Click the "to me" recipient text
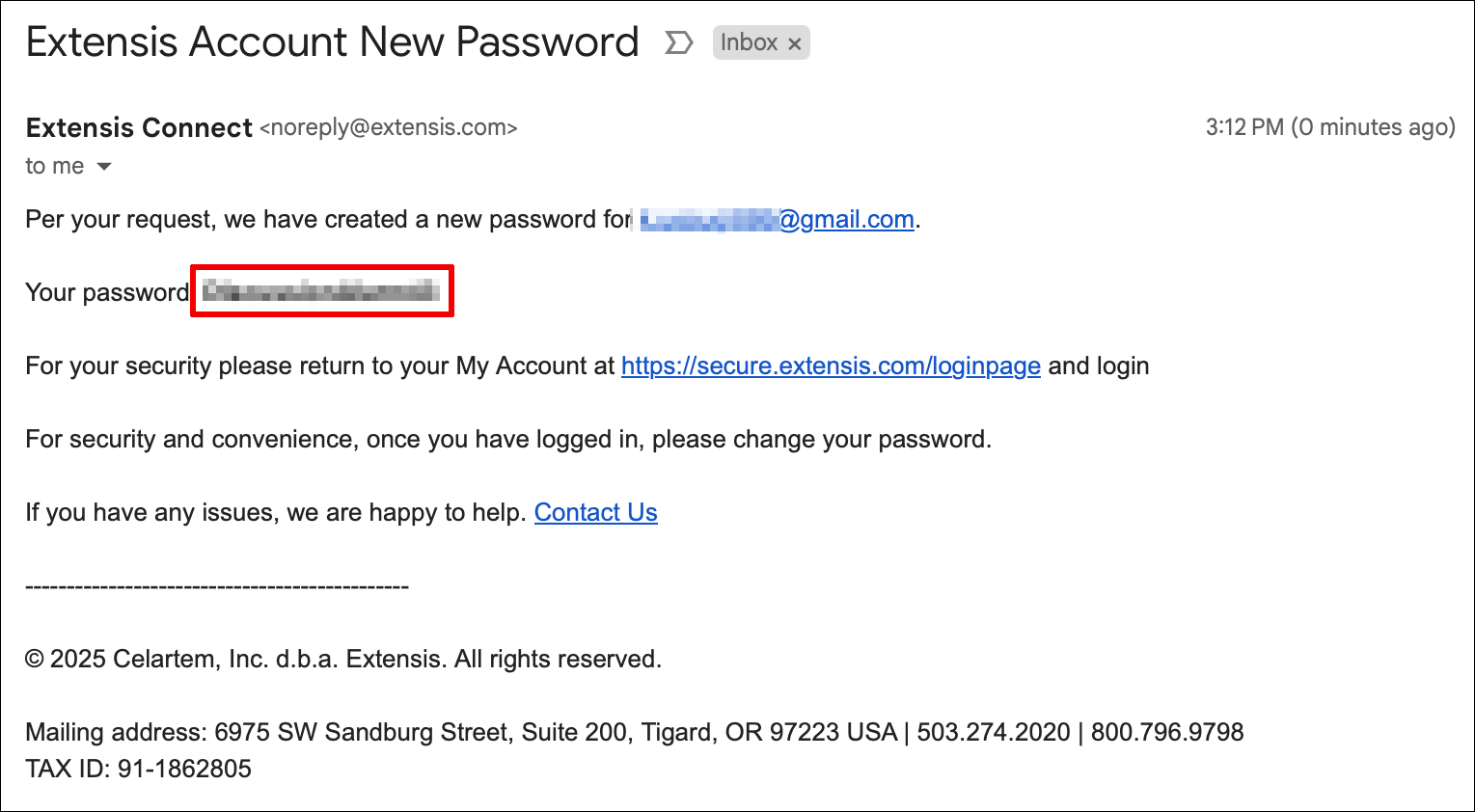This screenshot has width=1475, height=812. click(55, 166)
